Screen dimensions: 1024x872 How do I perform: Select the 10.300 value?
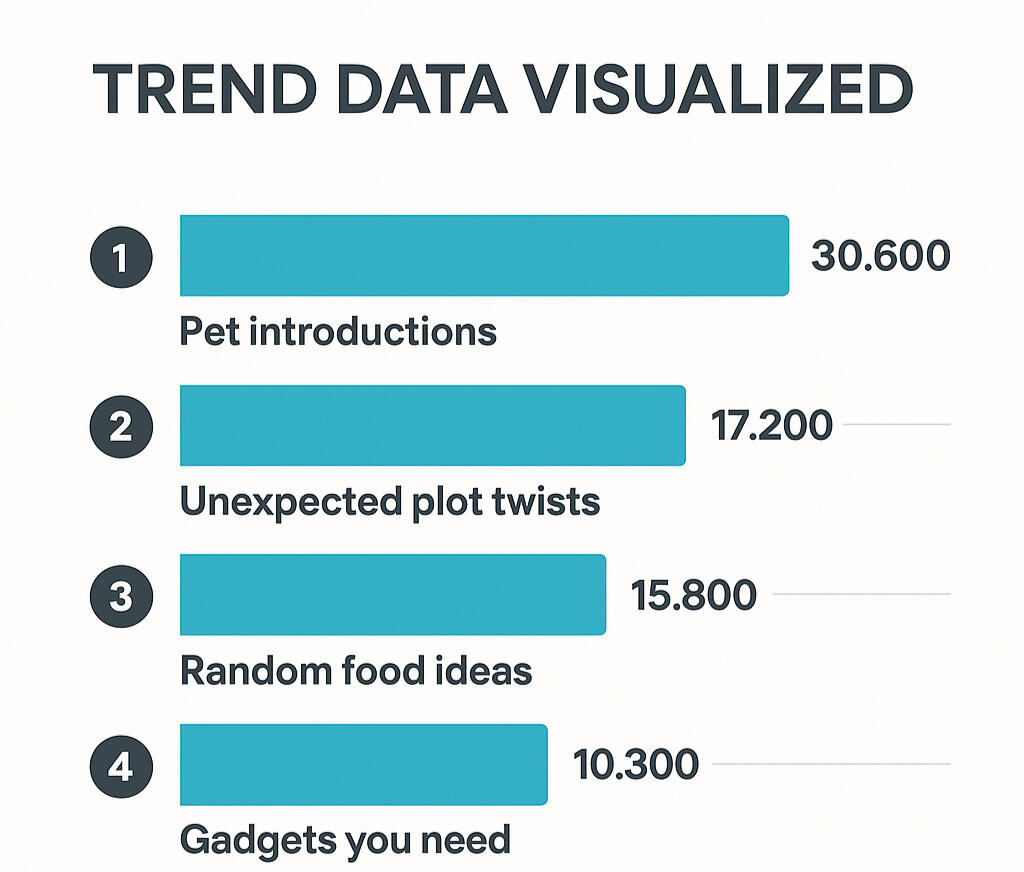635,766
